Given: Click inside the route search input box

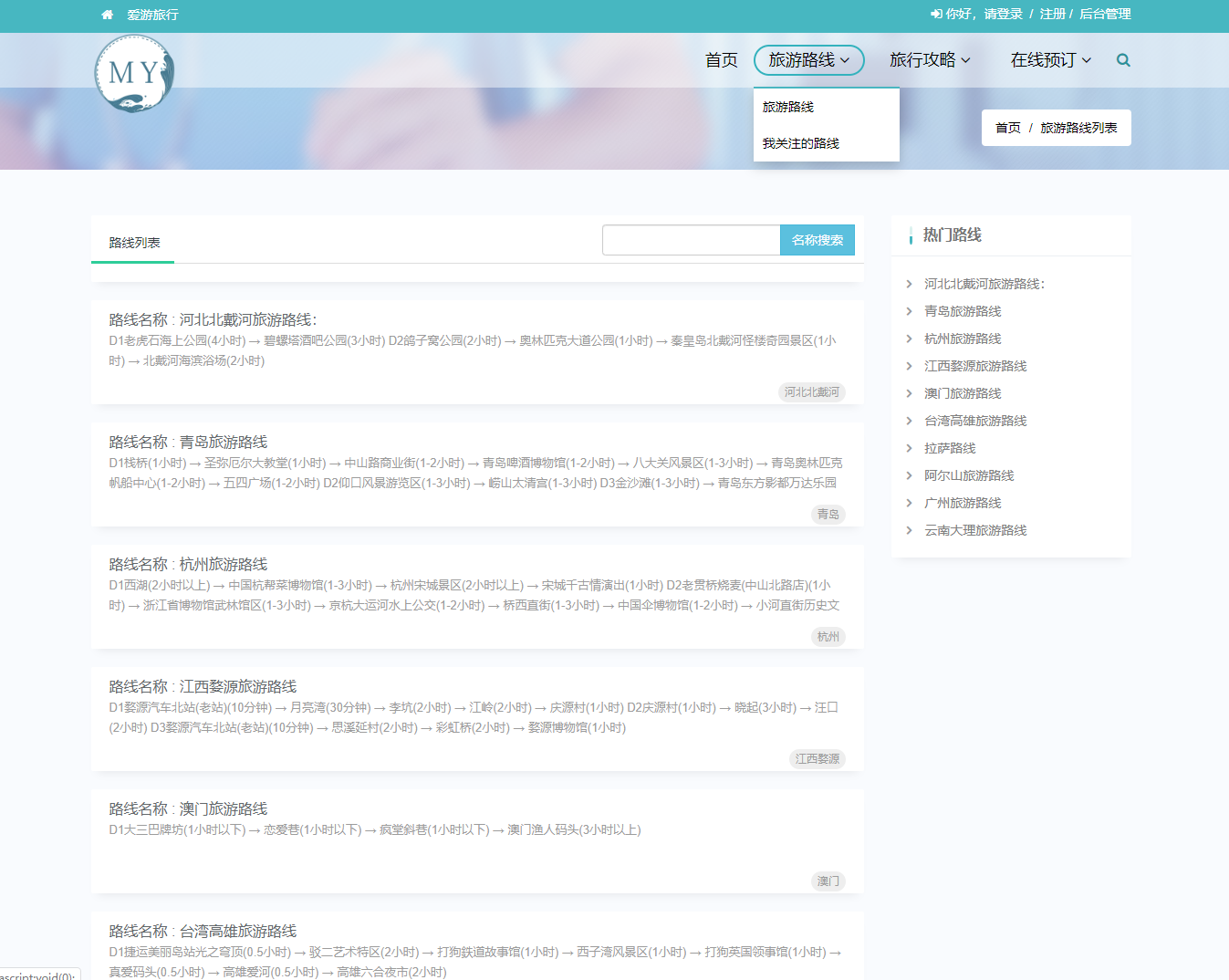Looking at the screenshot, I should pyautogui.click(x=691, y=239).
